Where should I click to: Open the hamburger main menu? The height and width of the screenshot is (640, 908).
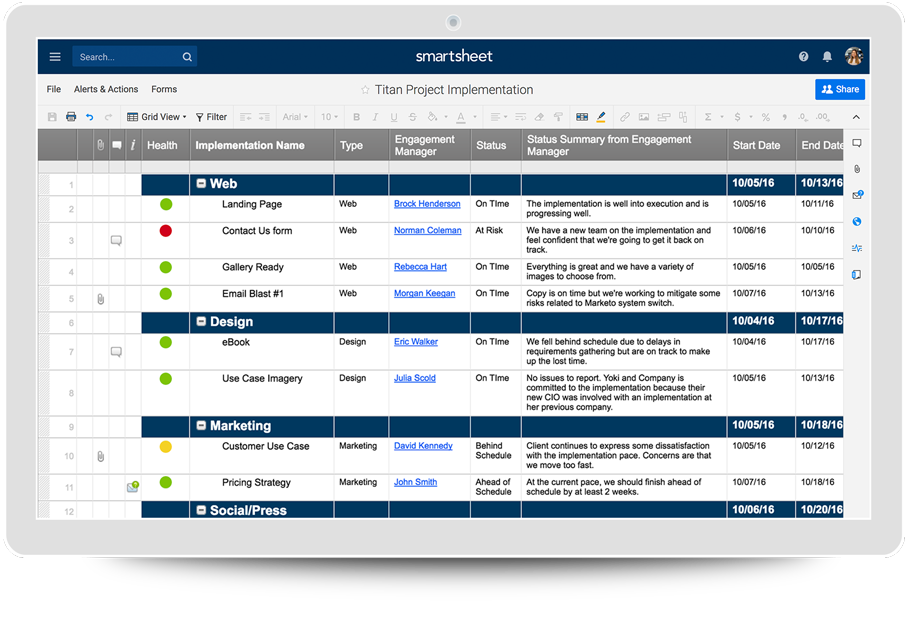click(55, 57)
